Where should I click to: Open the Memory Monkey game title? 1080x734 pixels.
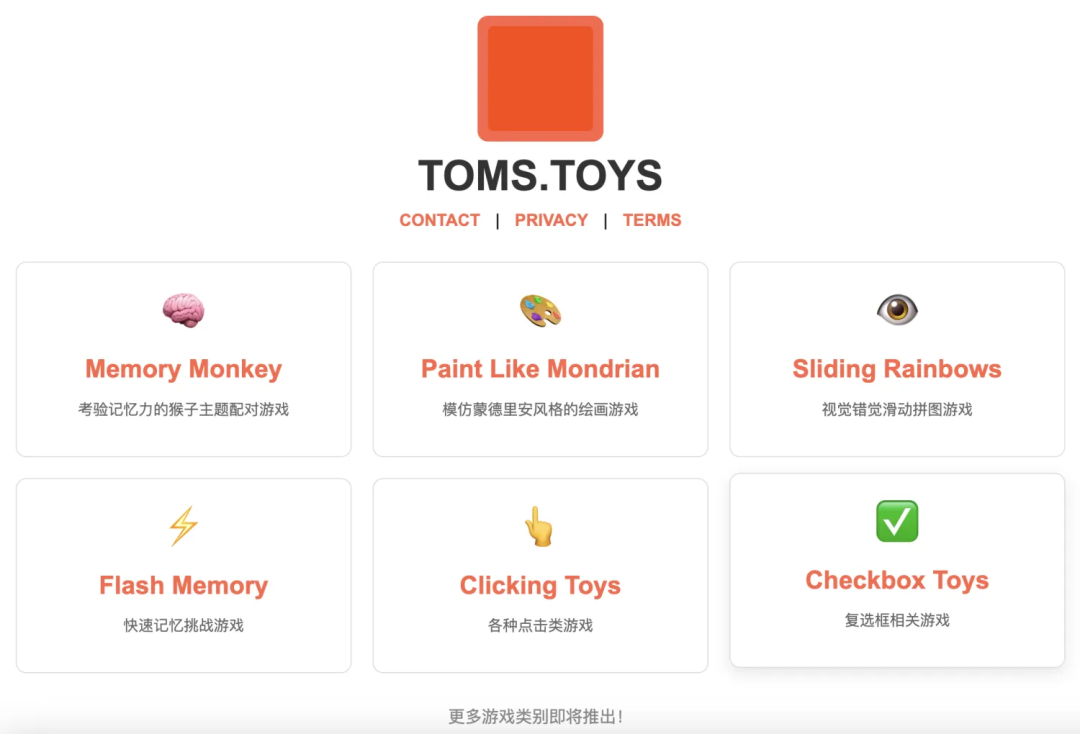[183, 369]
